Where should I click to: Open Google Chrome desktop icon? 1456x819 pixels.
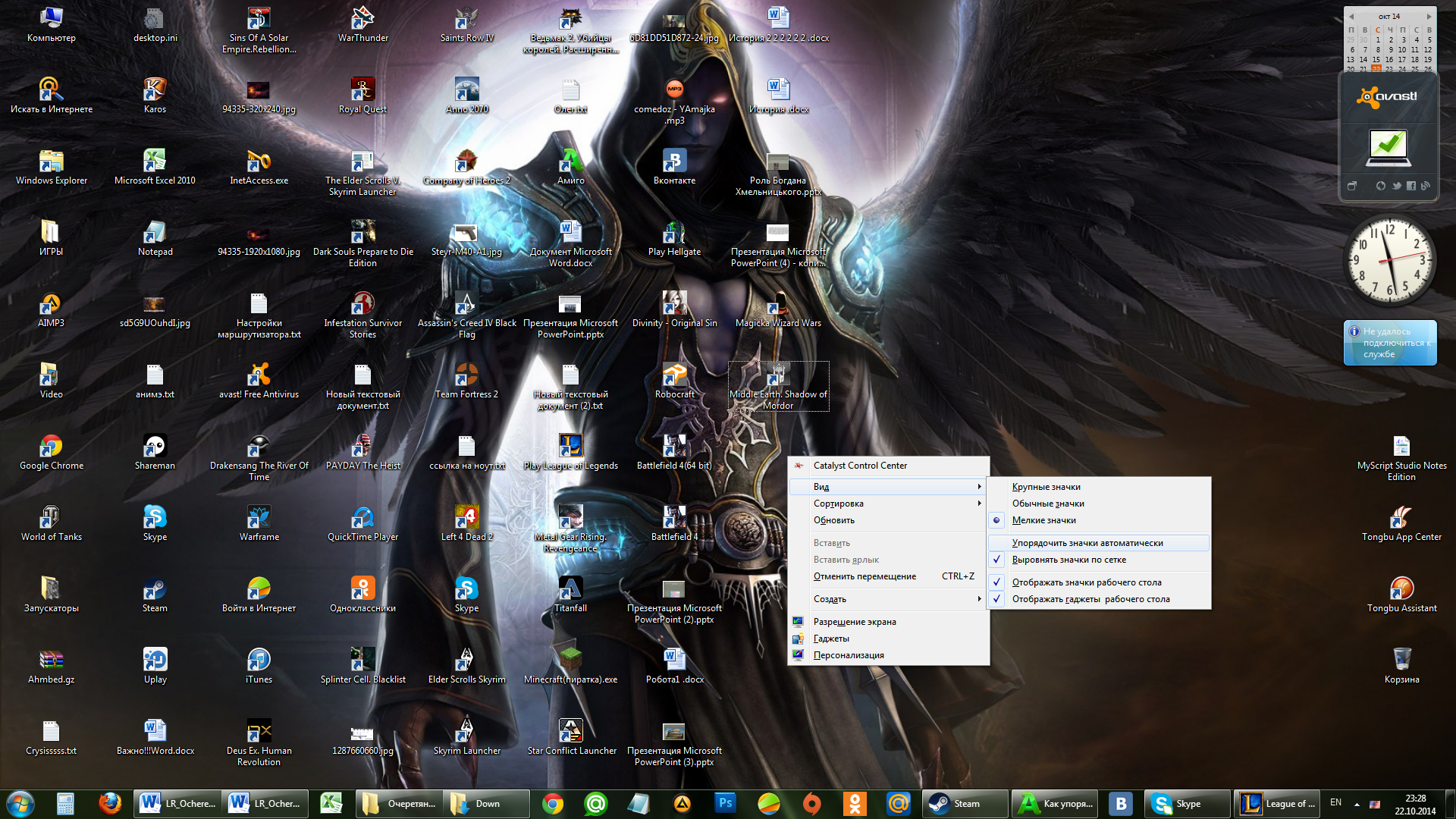click(52, 452)
